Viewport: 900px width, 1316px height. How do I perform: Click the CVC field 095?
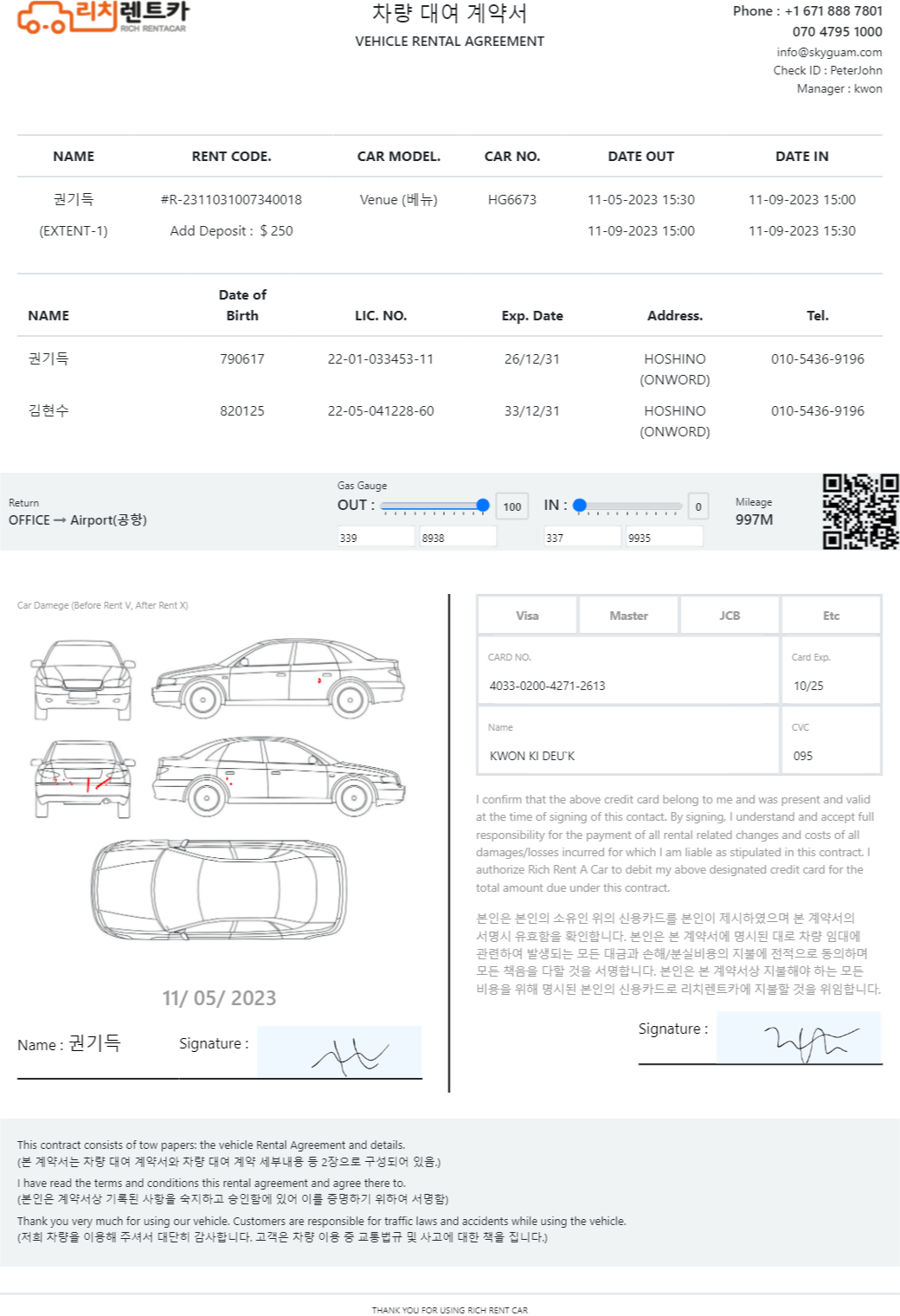831,740
